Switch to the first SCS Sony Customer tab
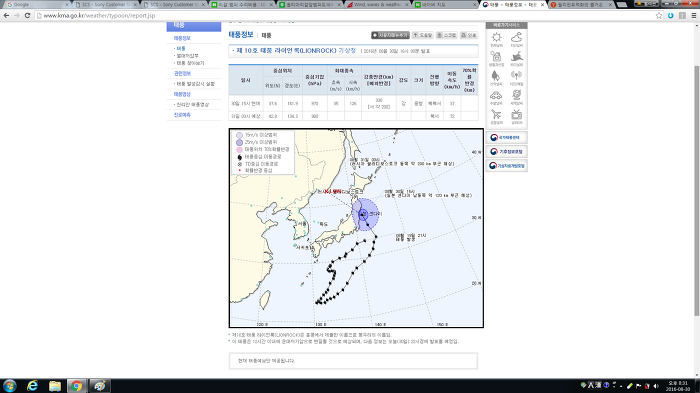Image resolution: width=700 pixels, height=393 pixels. tap(105, 4)
